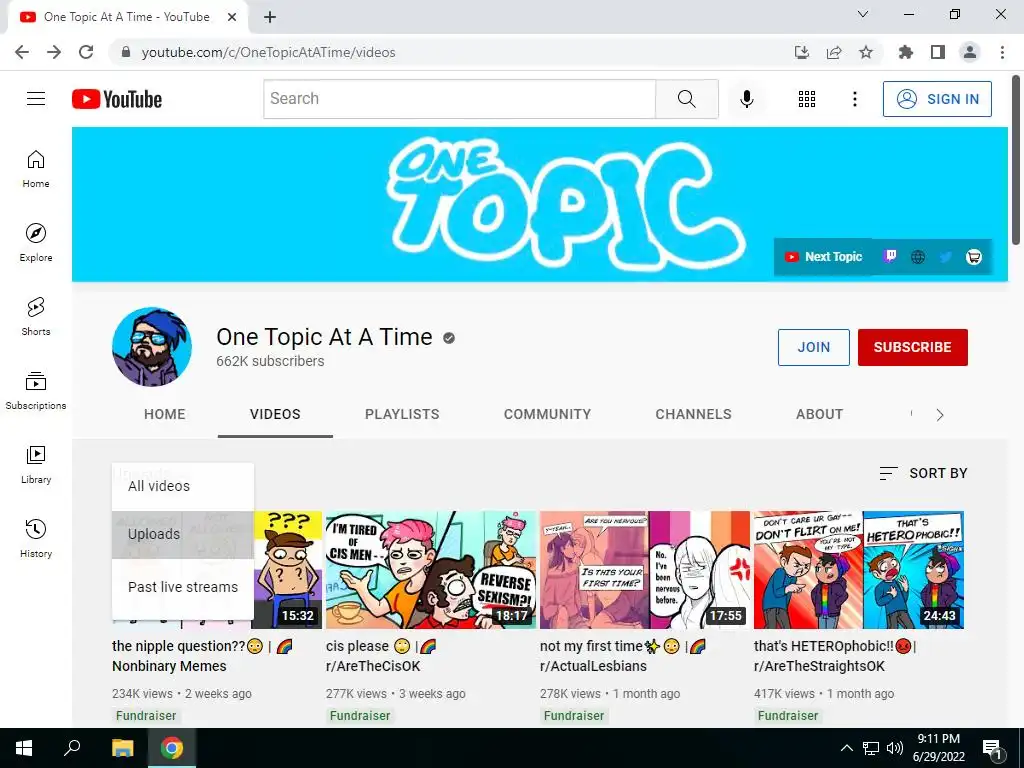The image size is (1024, 768).
Task: Open History in sidebar
Action: pos(36,538)
